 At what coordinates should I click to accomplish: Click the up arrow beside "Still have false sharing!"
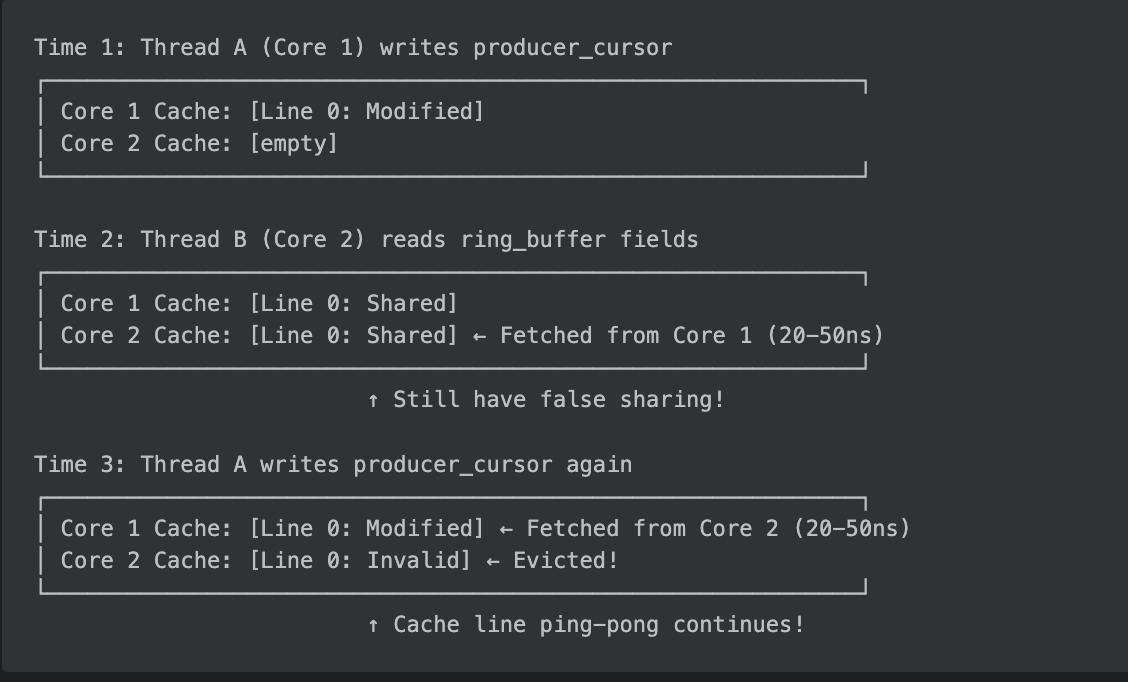pyautogui.click(x=373, y=400)
